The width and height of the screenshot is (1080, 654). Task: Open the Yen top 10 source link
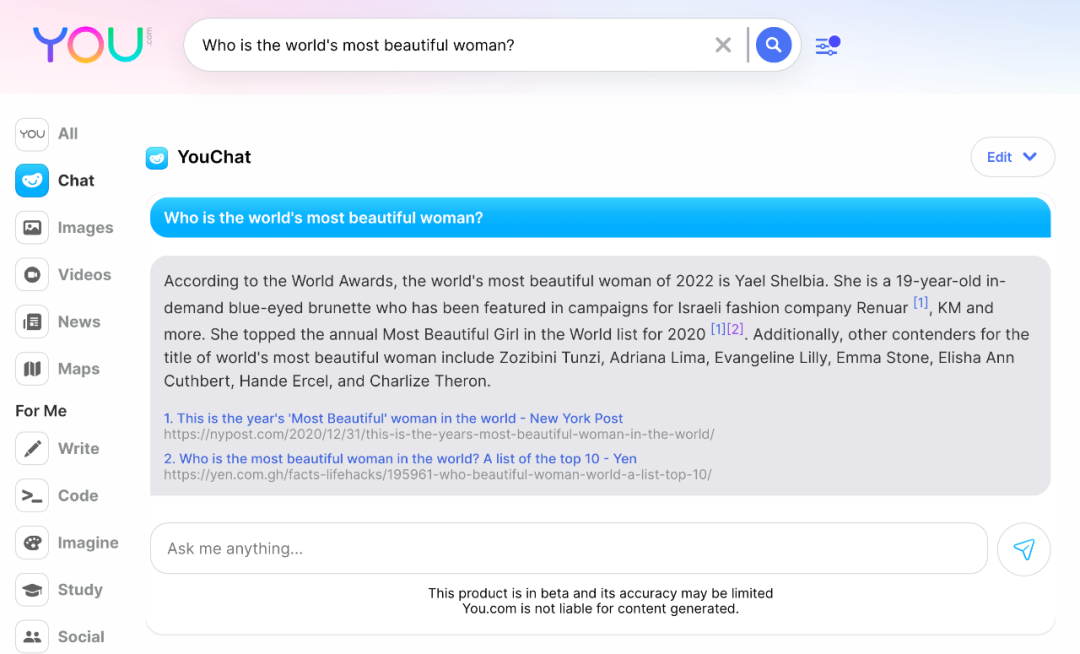point(400,458)
